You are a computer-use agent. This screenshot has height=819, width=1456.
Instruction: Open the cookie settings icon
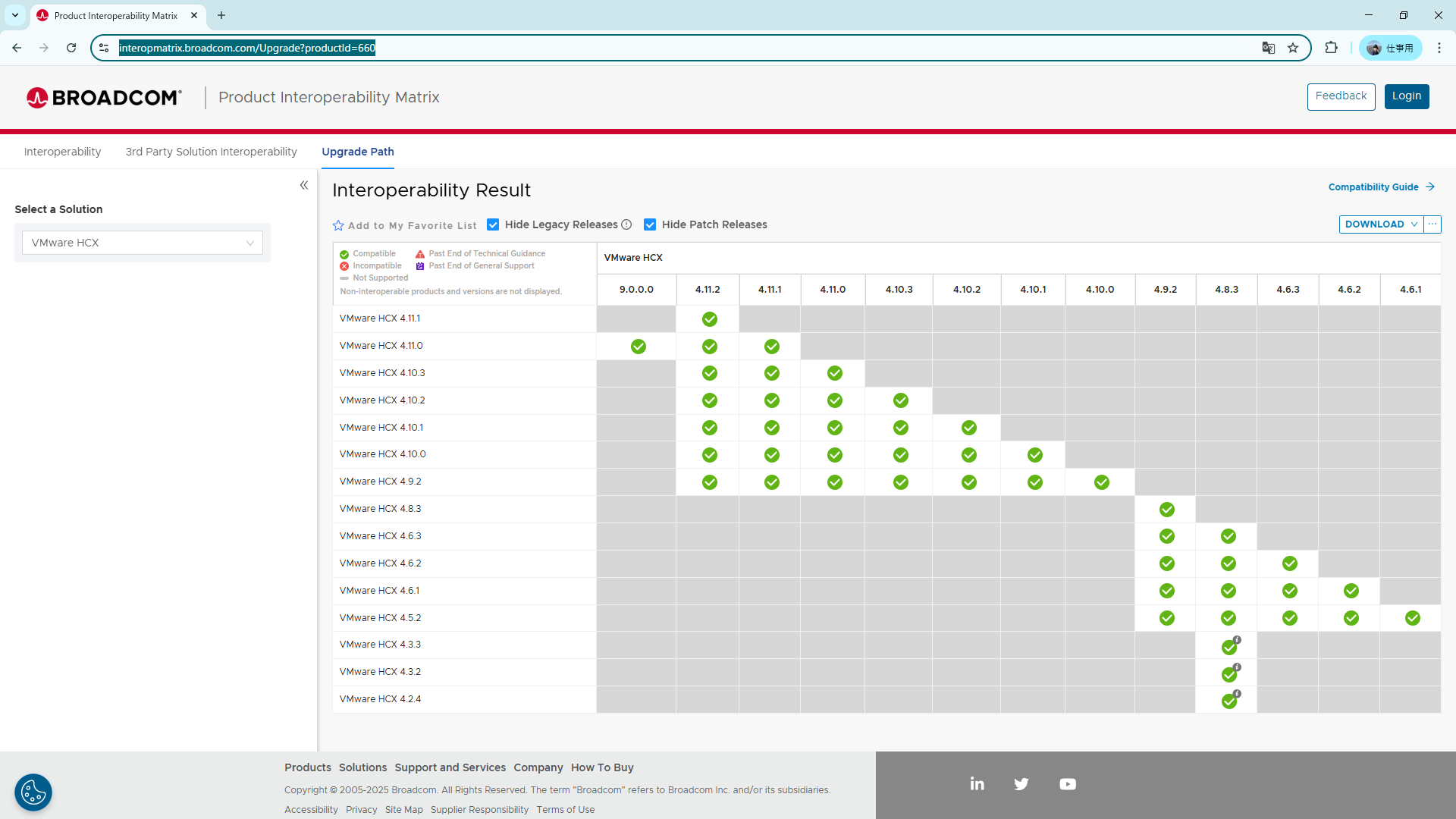33,792
